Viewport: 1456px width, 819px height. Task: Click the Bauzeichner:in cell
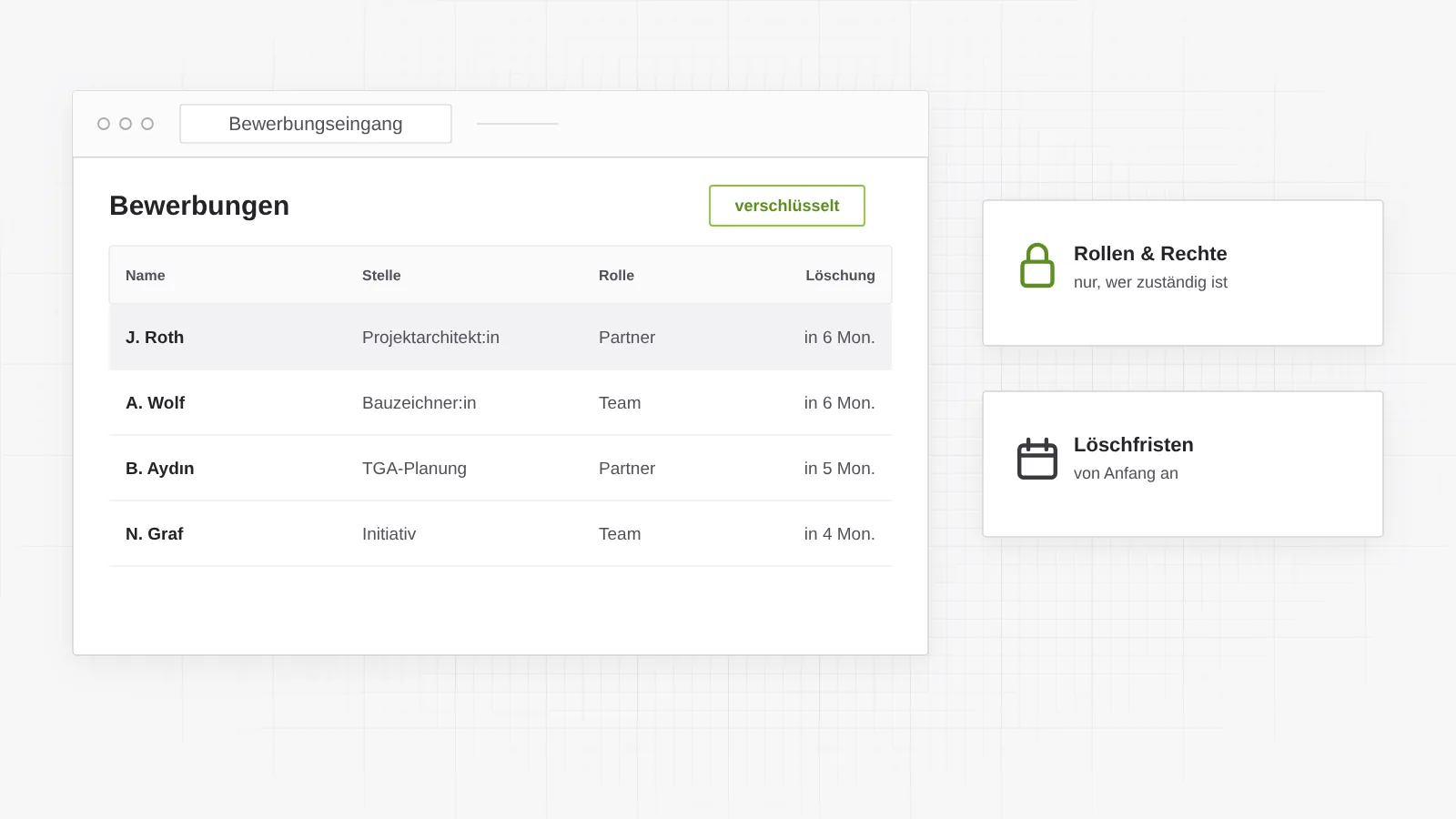click(419, 403)
